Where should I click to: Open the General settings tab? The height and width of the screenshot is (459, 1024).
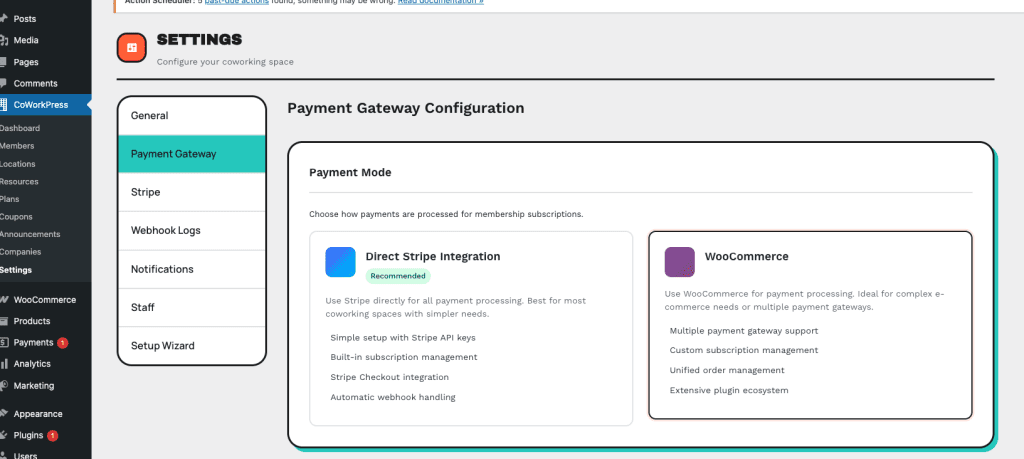click(192, 116)
